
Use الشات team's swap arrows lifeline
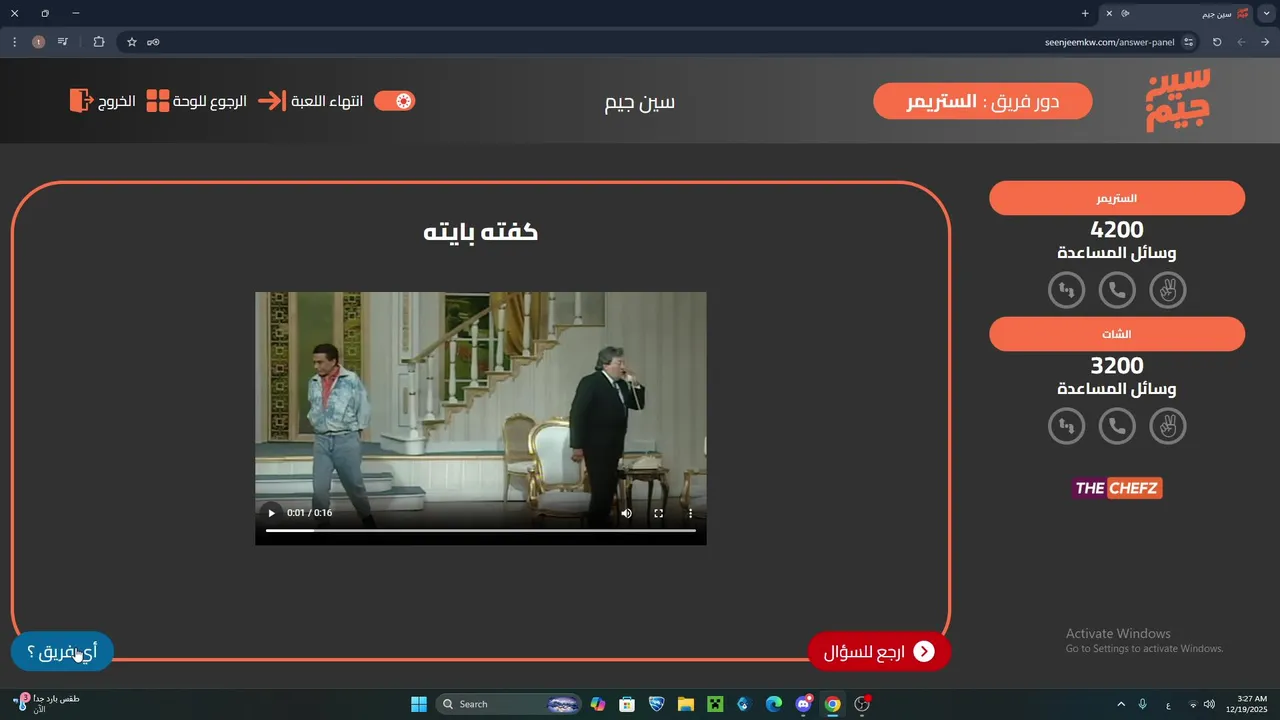1066,427
